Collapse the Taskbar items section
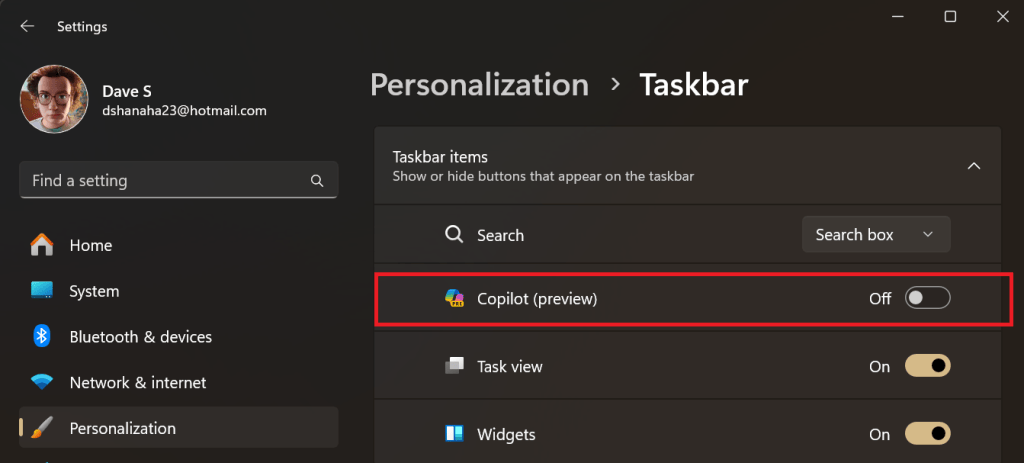This screenshot has width=1024, height=463. pos(973,166)
